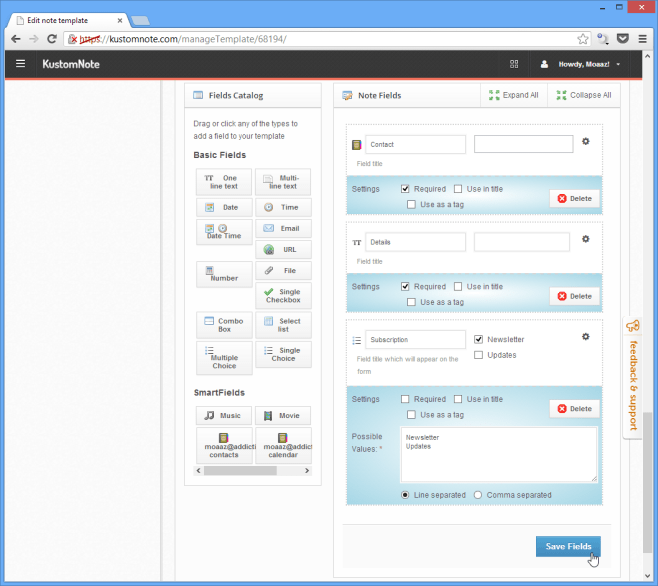
Task: Expand All note fields
Action: 514,95
